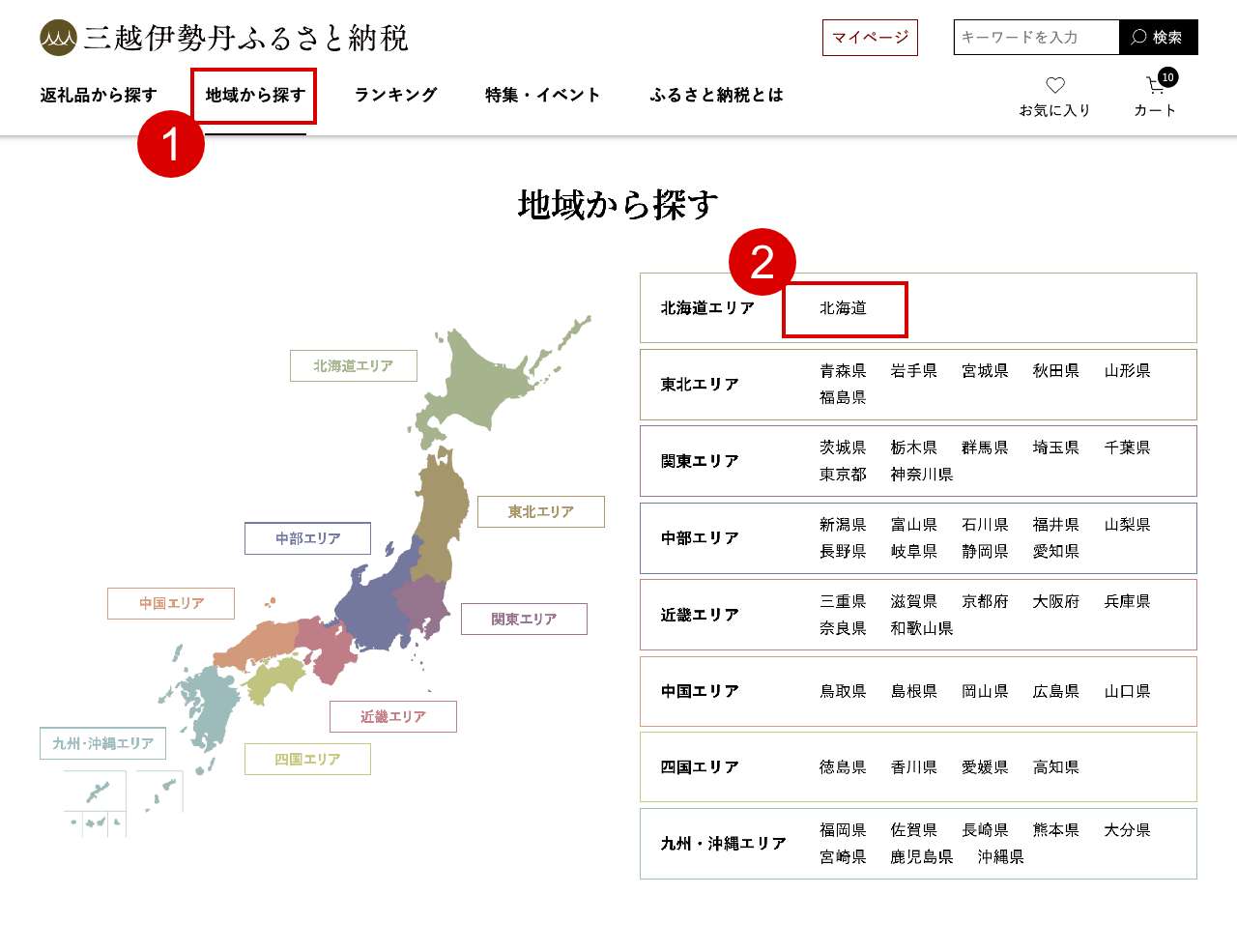1237x952 pixels.
Task: Click the 北海道エリア label on the map
Action: coord(353,366)
